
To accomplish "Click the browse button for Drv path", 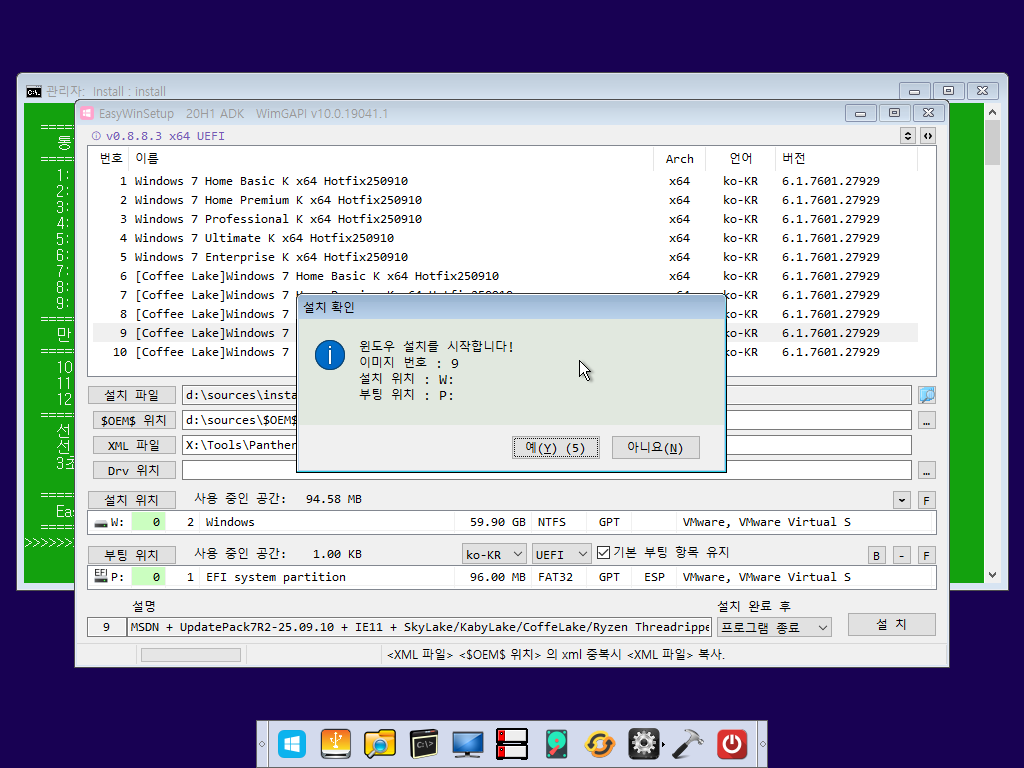I will (x=926, y=470).
